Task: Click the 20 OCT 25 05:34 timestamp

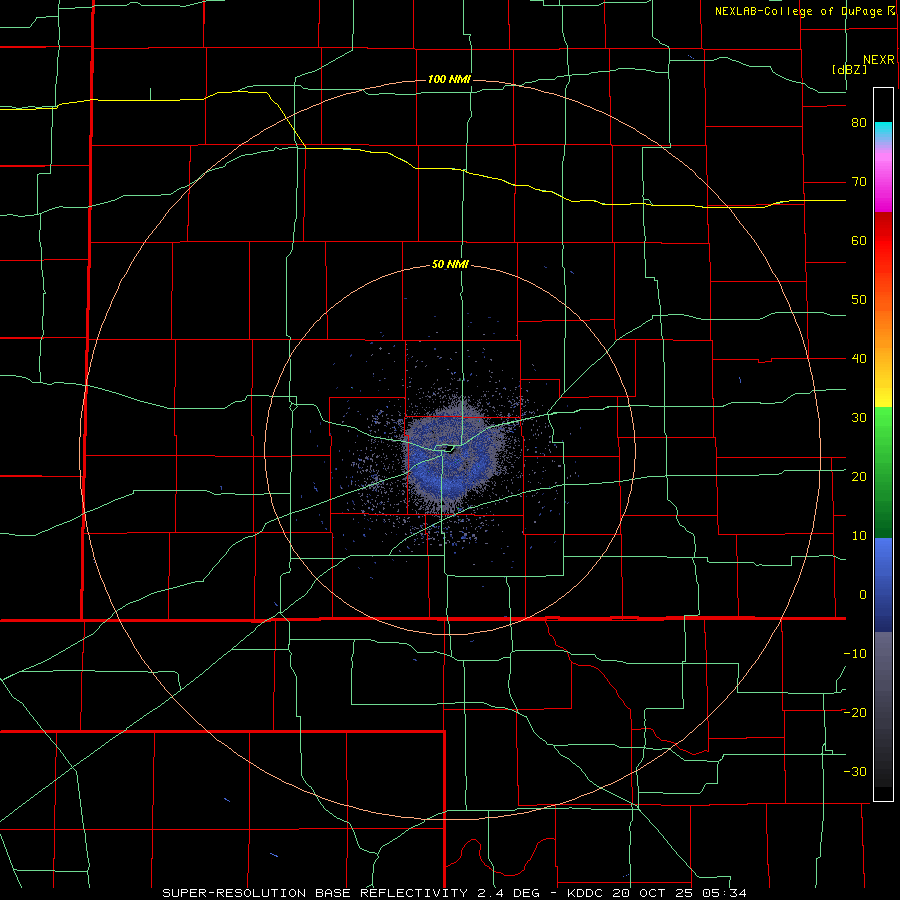Action: (x=682, y=893)
